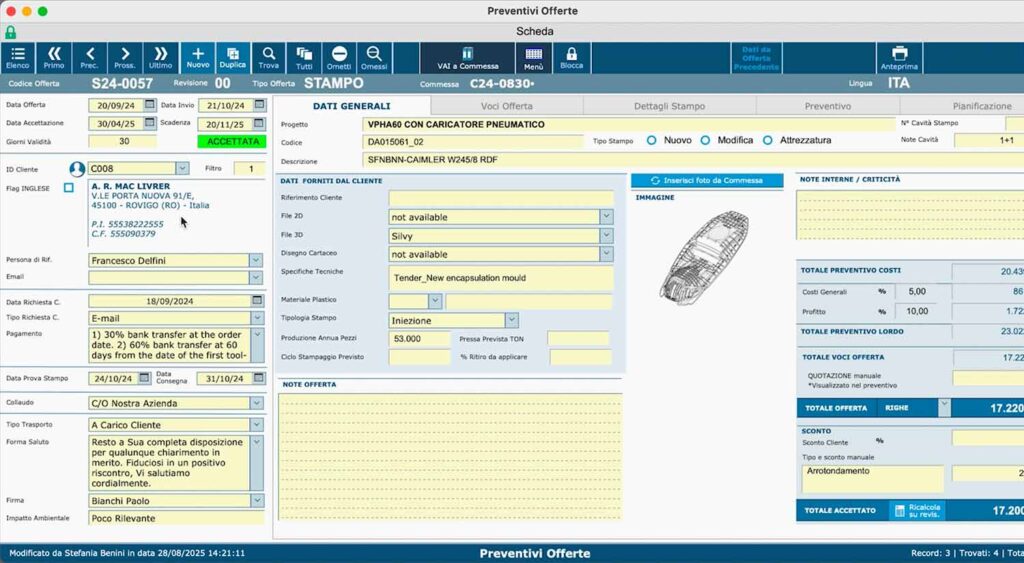Expand the Collaudo dropdown
The width and height of the screenshot is (1024, 563).
click(257, 403)
